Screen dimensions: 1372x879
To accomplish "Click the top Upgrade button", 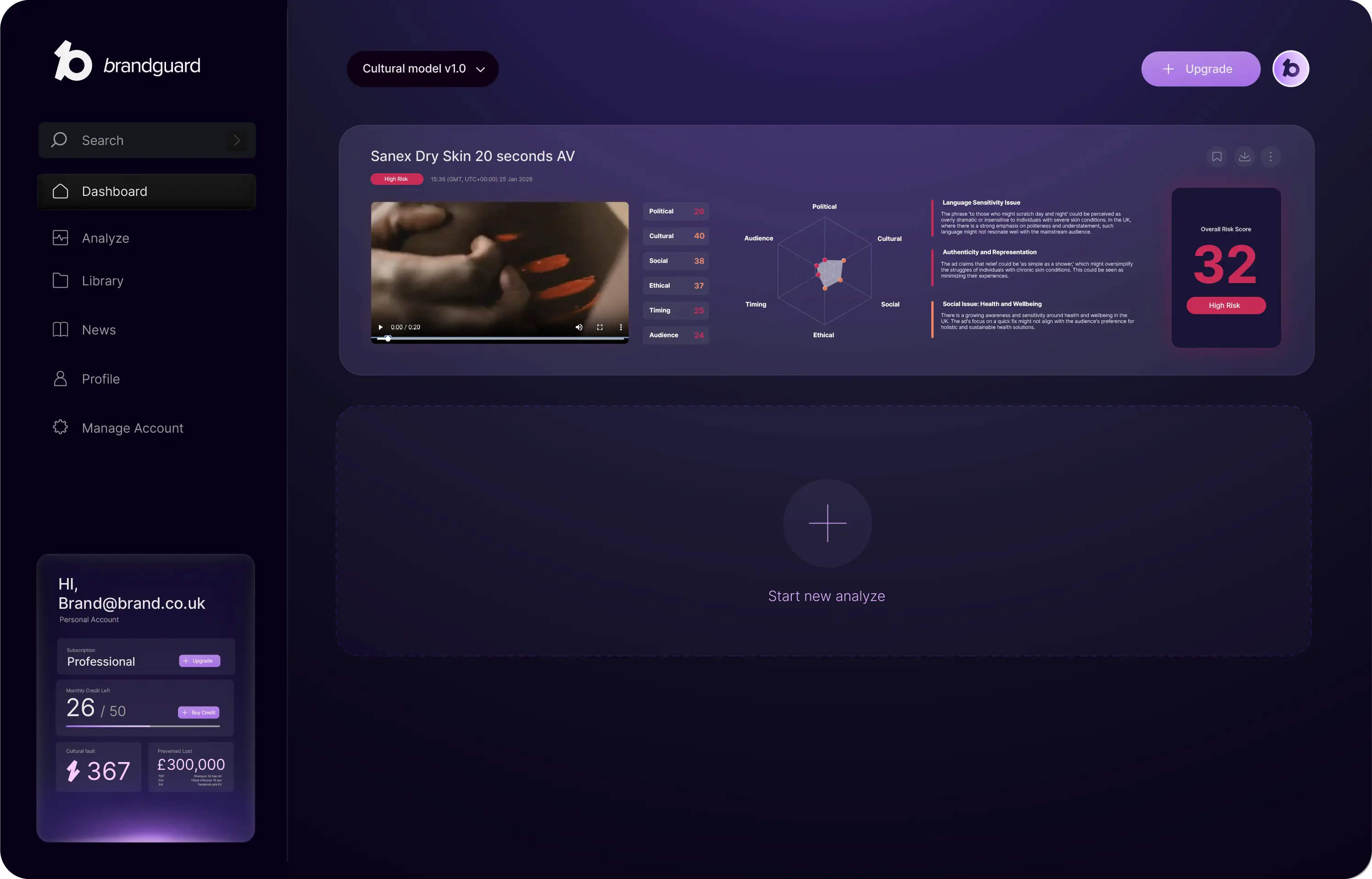I will [1200, 69].
